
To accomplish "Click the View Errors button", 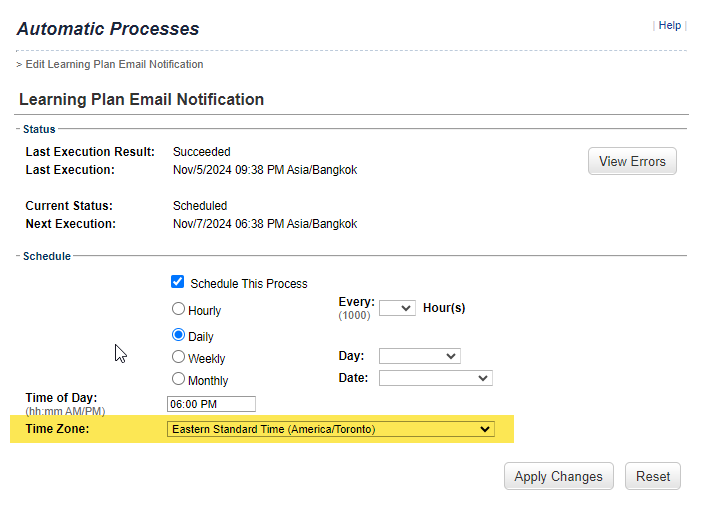I will pyautogui.click(x=632, y=161).
